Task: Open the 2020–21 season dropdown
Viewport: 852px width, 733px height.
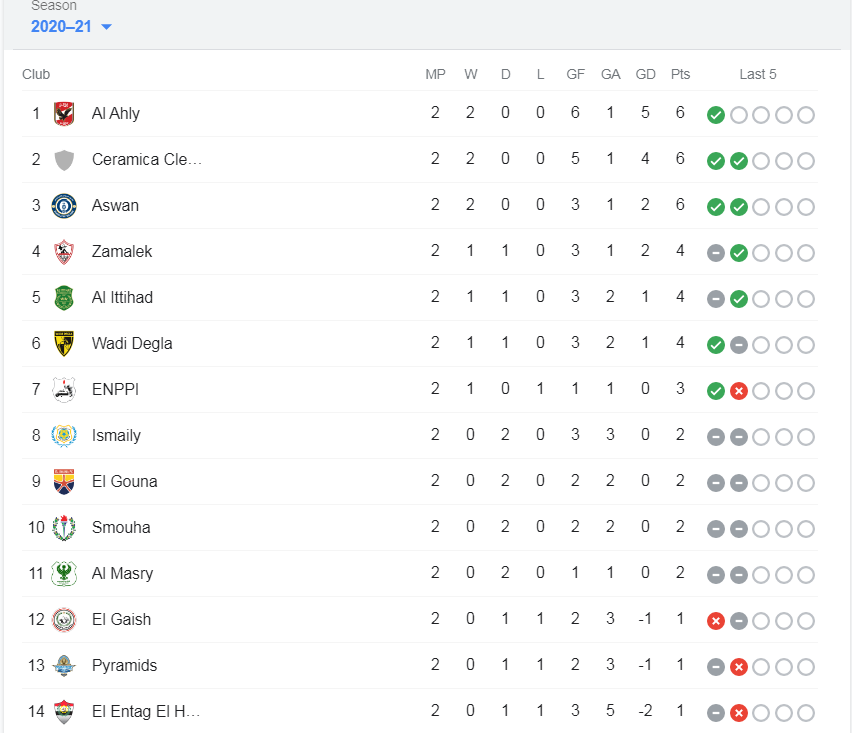Action: [x=71, y=26]
